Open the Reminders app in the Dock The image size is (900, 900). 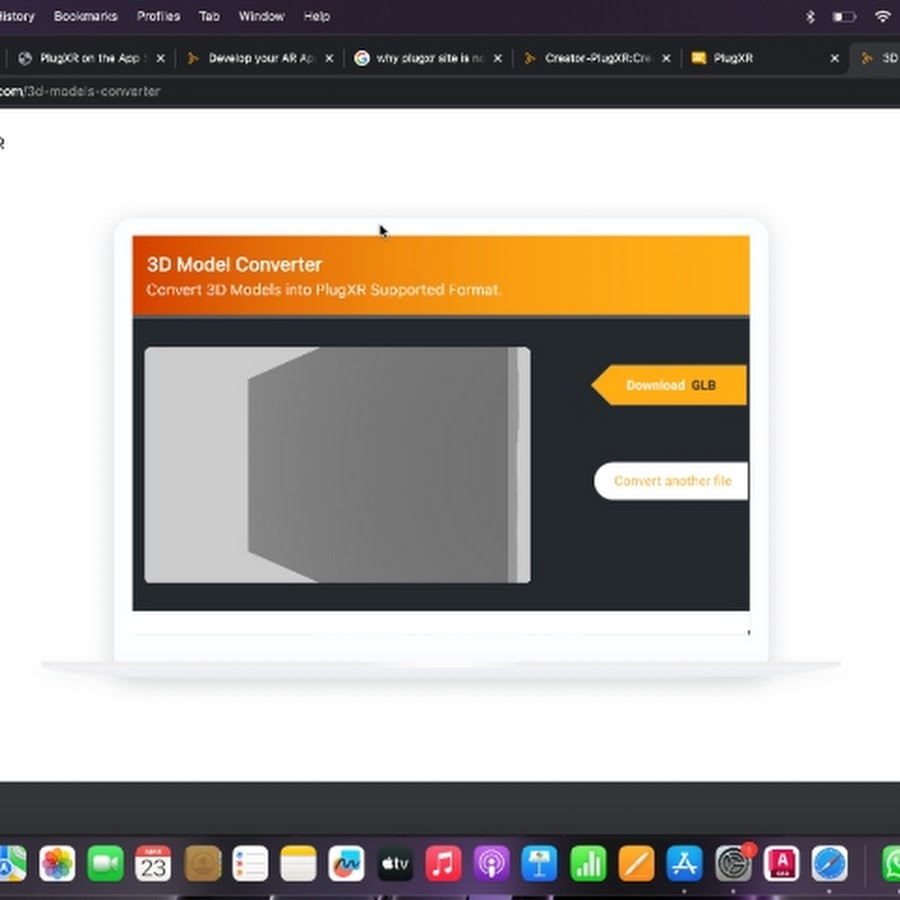250,863
